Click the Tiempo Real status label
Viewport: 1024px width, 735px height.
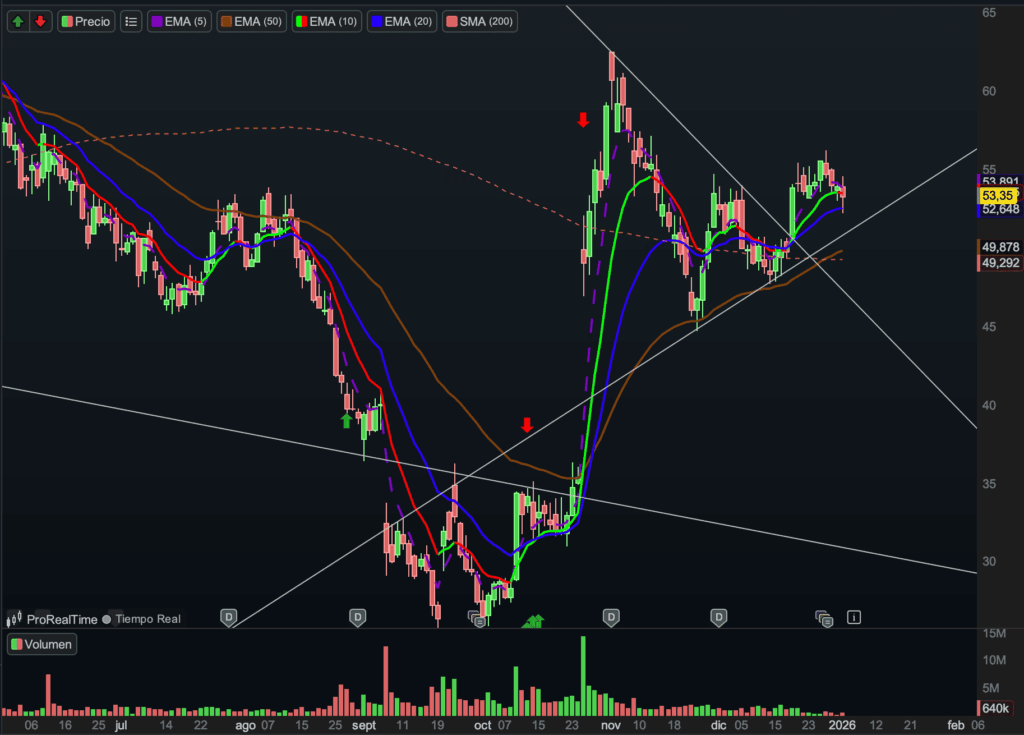(x=147, y=619)
